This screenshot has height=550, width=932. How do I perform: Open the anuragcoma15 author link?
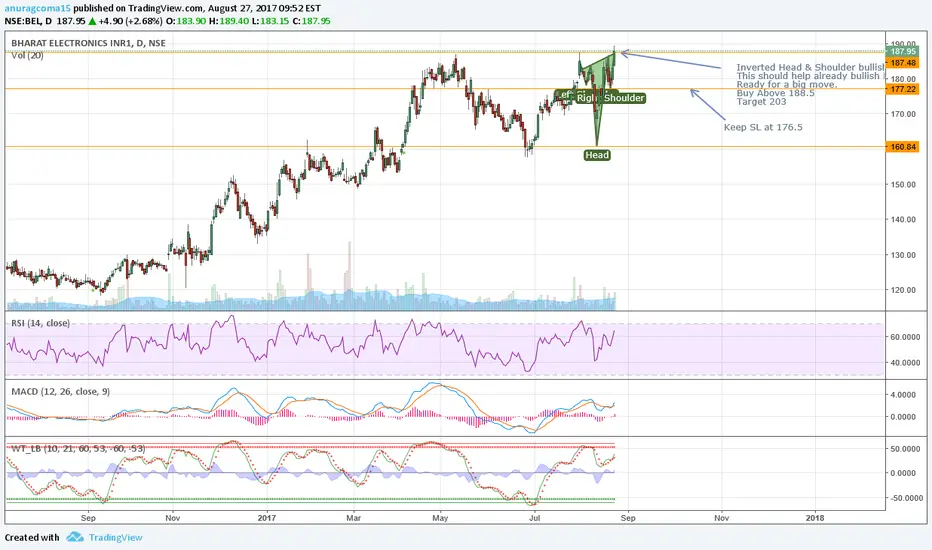(x=37, y=8)
